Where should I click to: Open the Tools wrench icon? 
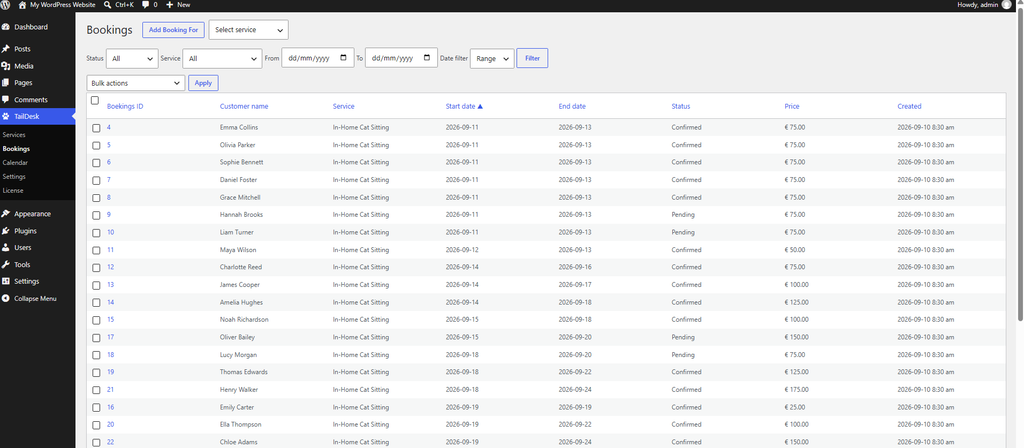(6, 264)
